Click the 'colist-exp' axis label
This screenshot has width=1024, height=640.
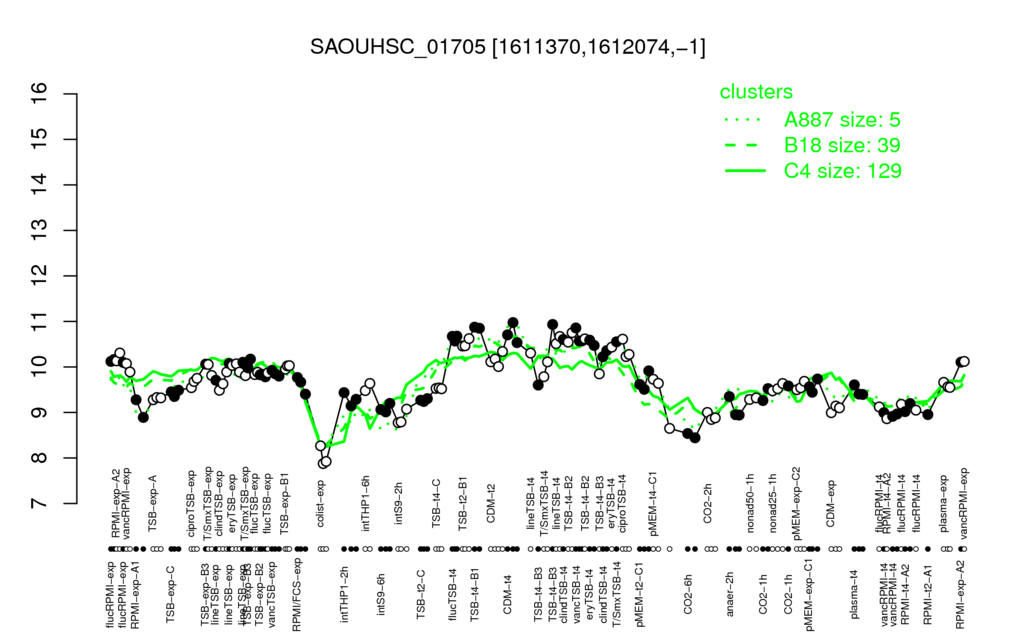[x=321, y=504]
